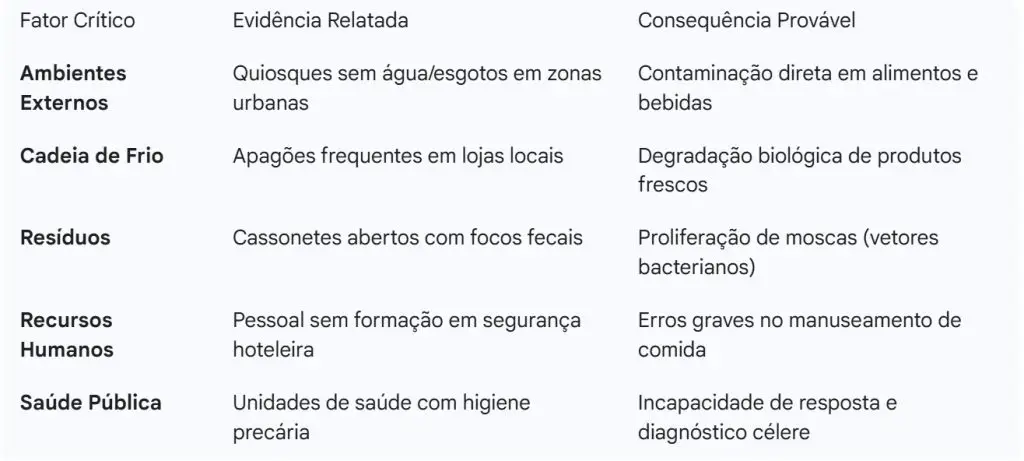Viewport: 1024px width, 461px height.
Task: Click 'Cassonetes abertos com focos fecais' text
Action: pos(407,238)
